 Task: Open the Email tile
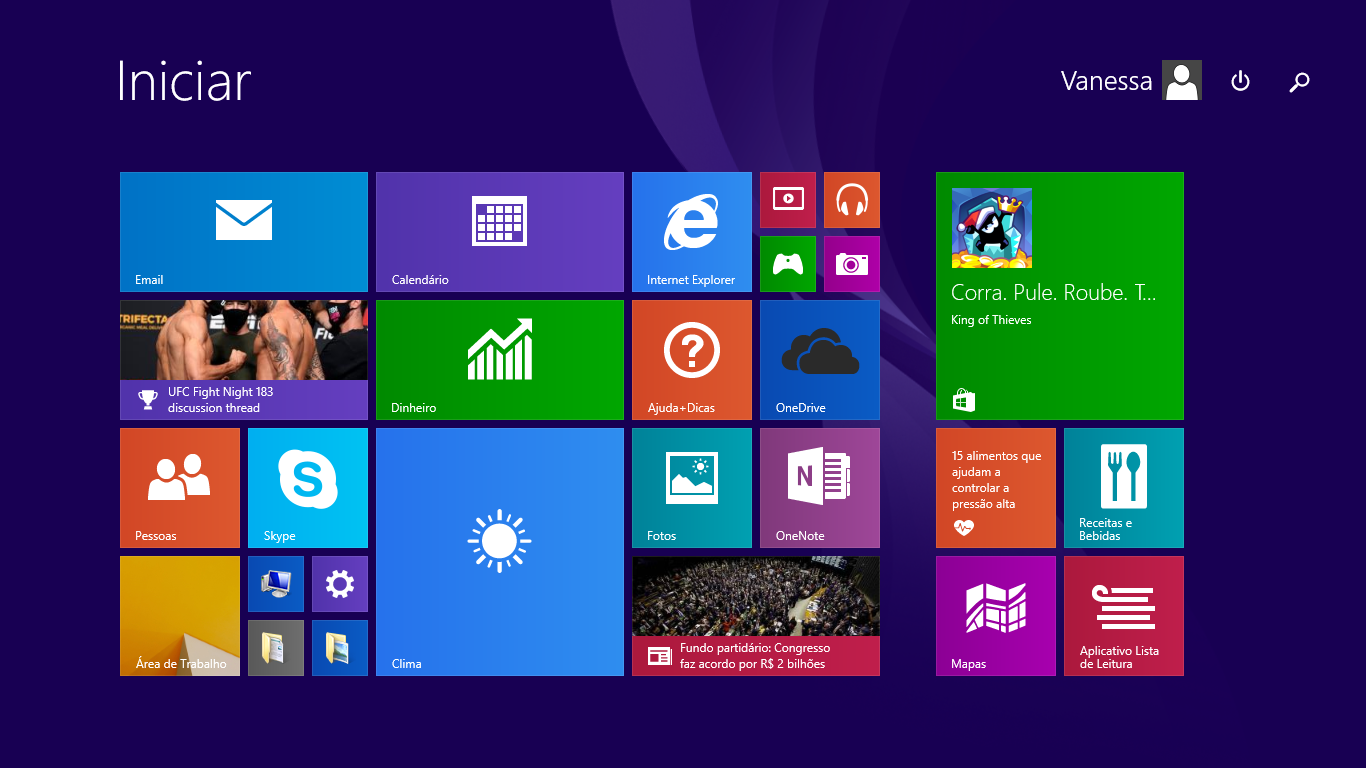244,232
